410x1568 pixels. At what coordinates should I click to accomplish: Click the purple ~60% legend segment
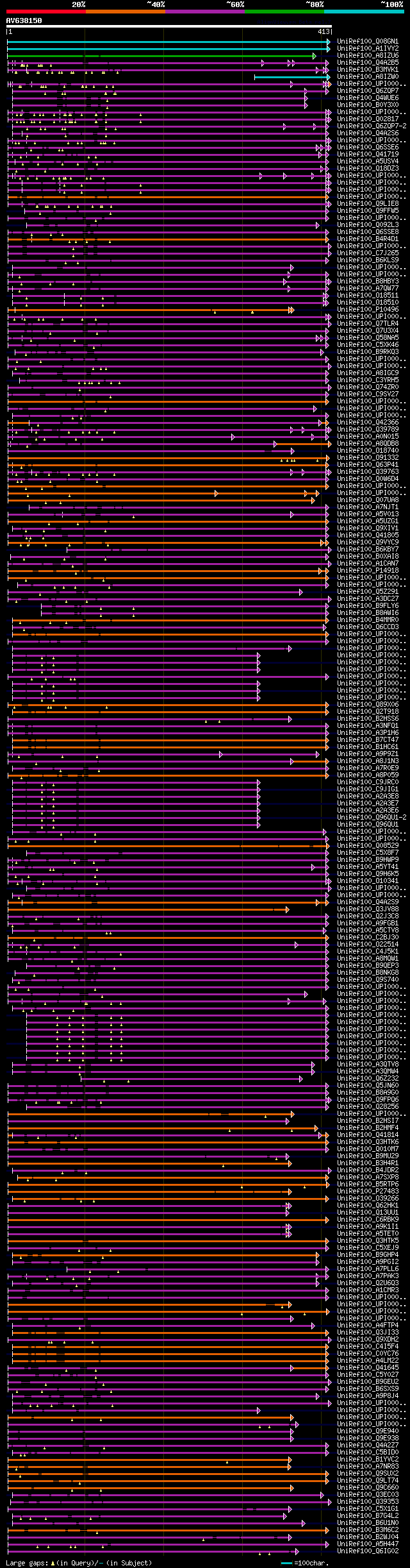[204, 11]
